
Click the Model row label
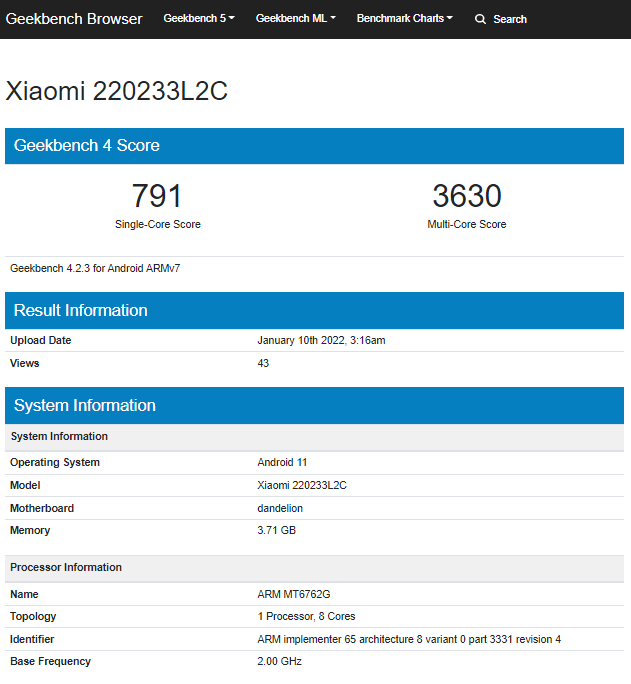[25, 485]
